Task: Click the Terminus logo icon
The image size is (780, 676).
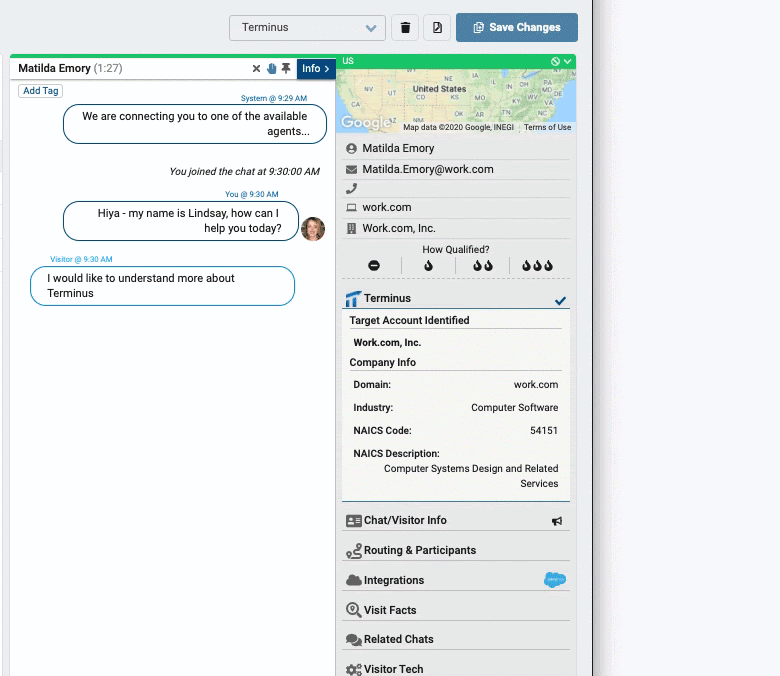Action: (353, 298)
